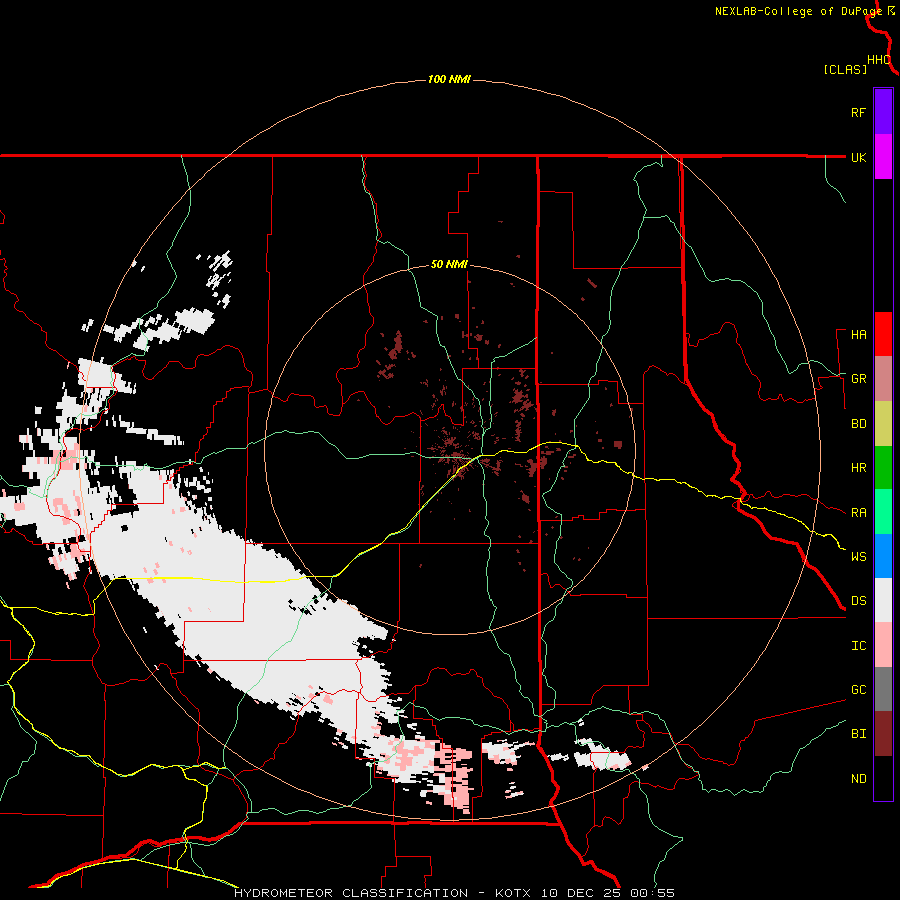Click the HR legend label
The height and width of the screenshot is (900, 900).
(x=859, y=468)
